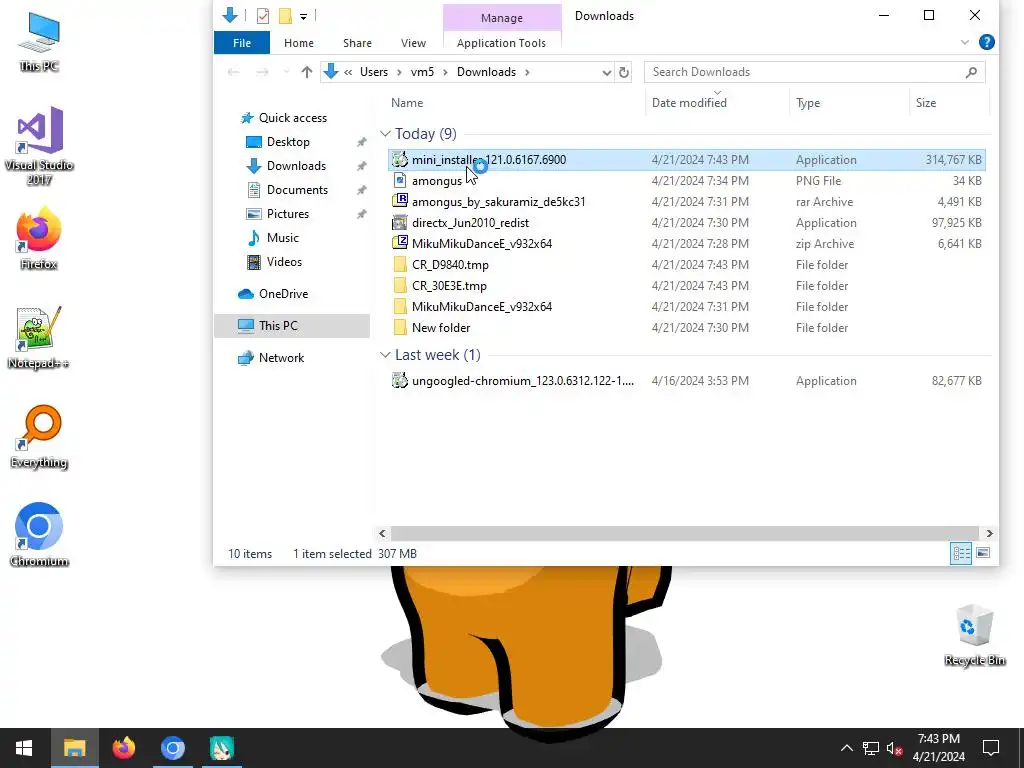Viewport: 1024px width, 768px height.
Task: Open address bar history dropdown
Action: 607,72
